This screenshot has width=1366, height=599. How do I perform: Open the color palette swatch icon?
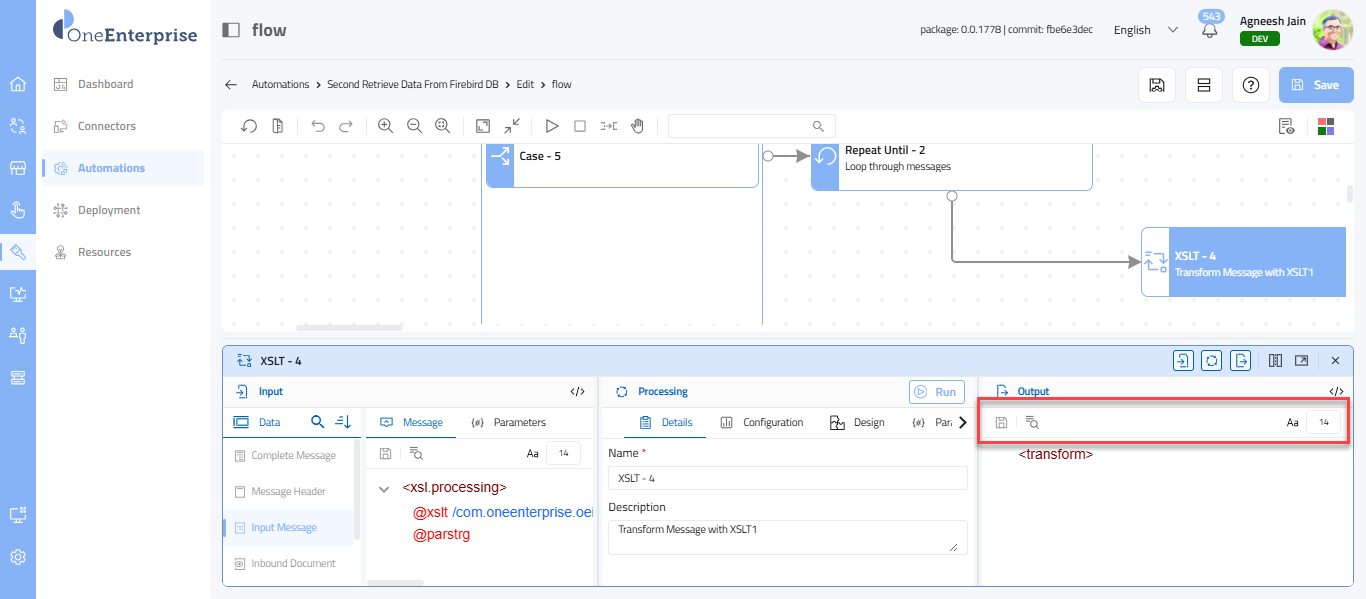[1326, 126]
